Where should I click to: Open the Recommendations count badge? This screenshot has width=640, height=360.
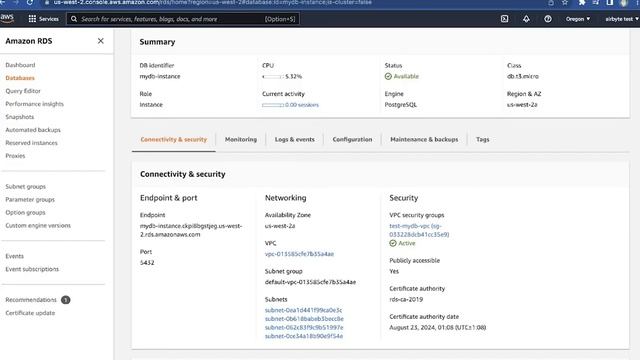(65, 300)
